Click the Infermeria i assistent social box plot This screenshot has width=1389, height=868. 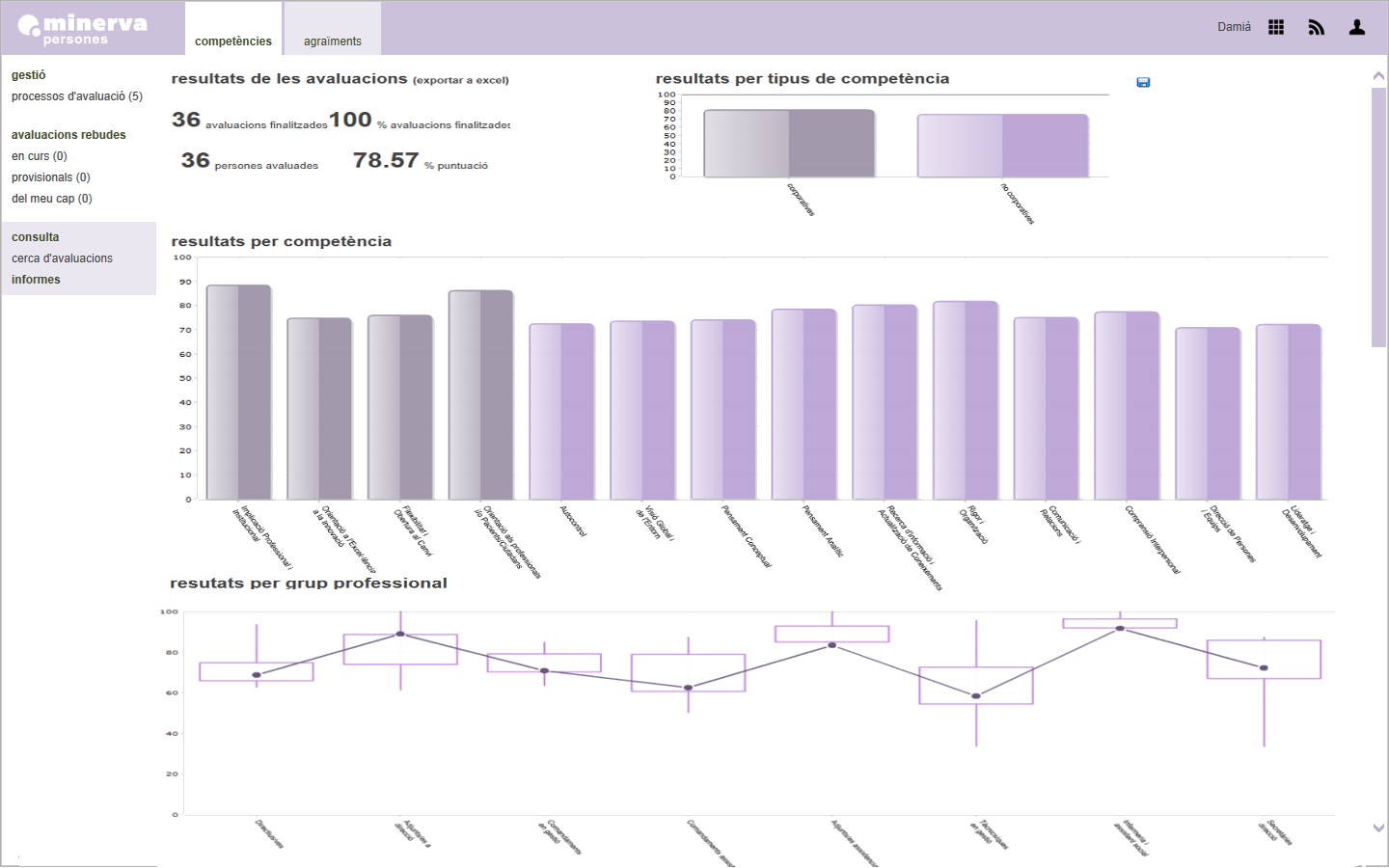[x=1120, y=623]
